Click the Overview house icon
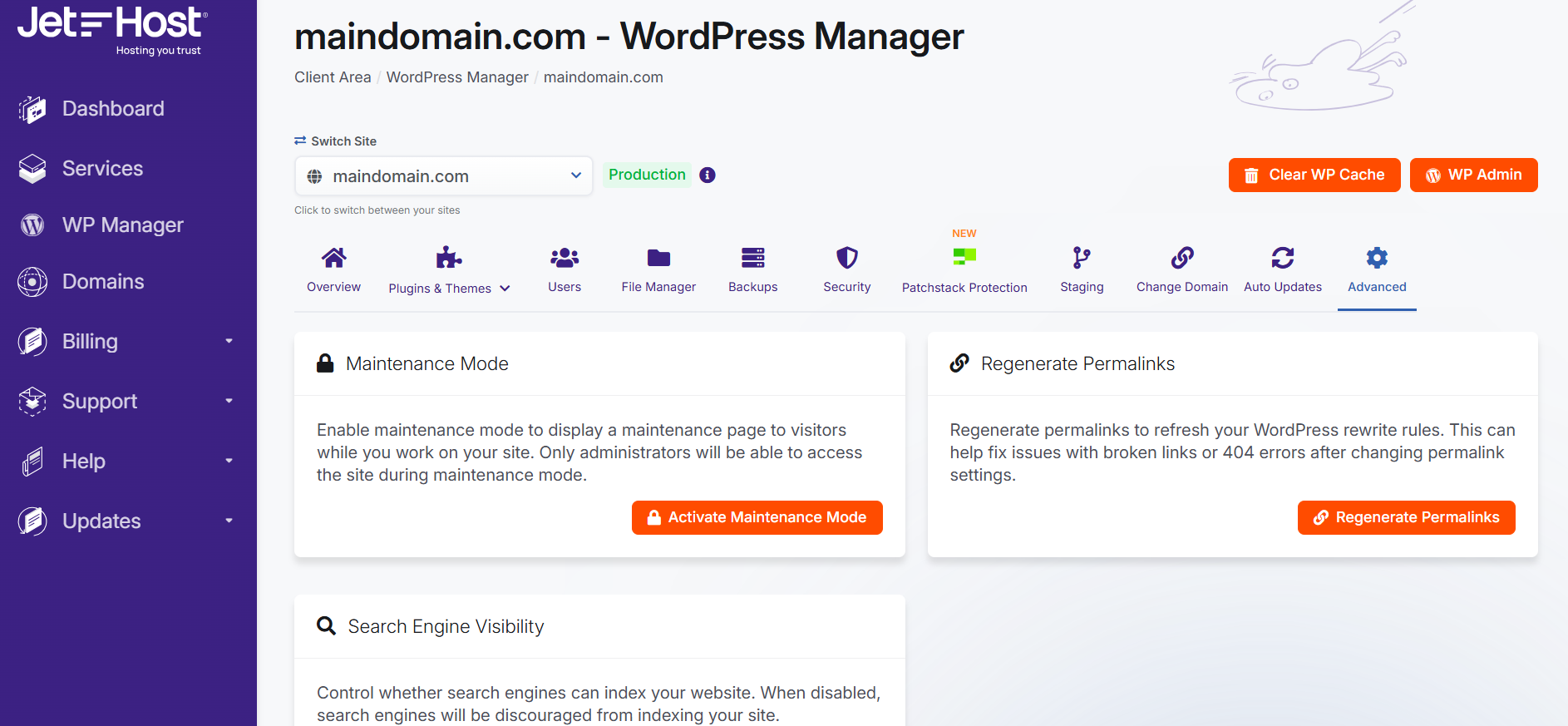 (x=334, y=258)
